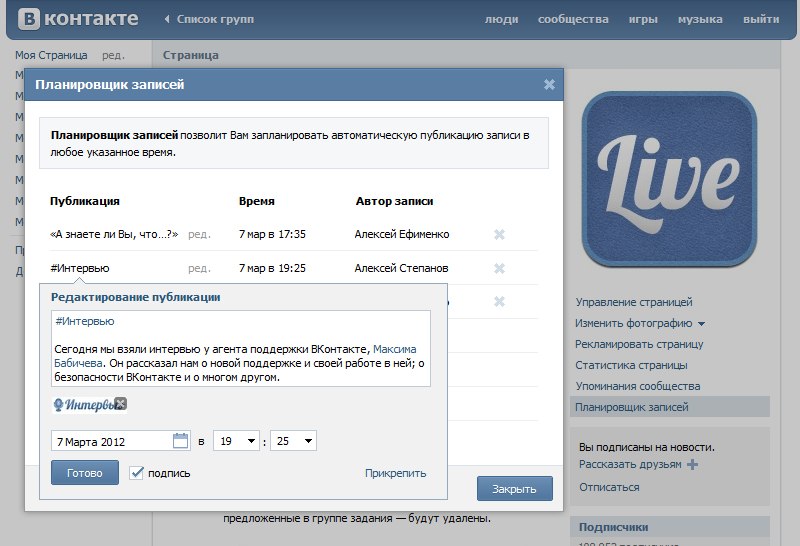Screen dimensions: 800x546
Task: Open Рекламировать страницу
Action: click(x=639, y=344)
